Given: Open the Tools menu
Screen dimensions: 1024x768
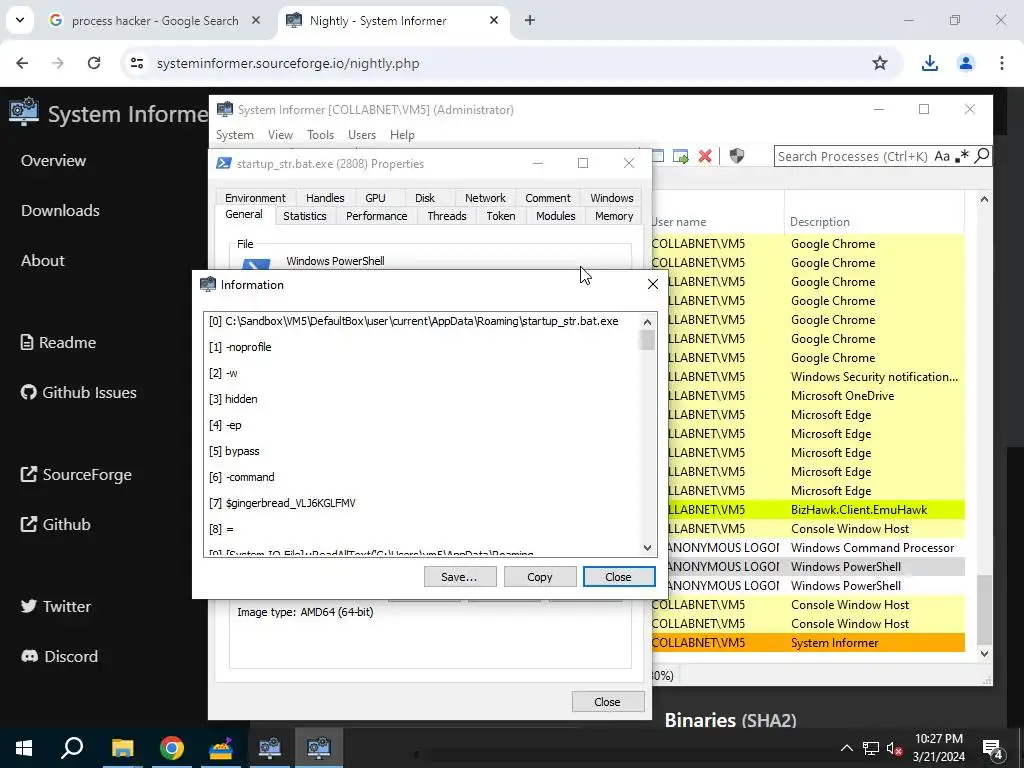Looking at the screenshot, I should click(320, 135).
